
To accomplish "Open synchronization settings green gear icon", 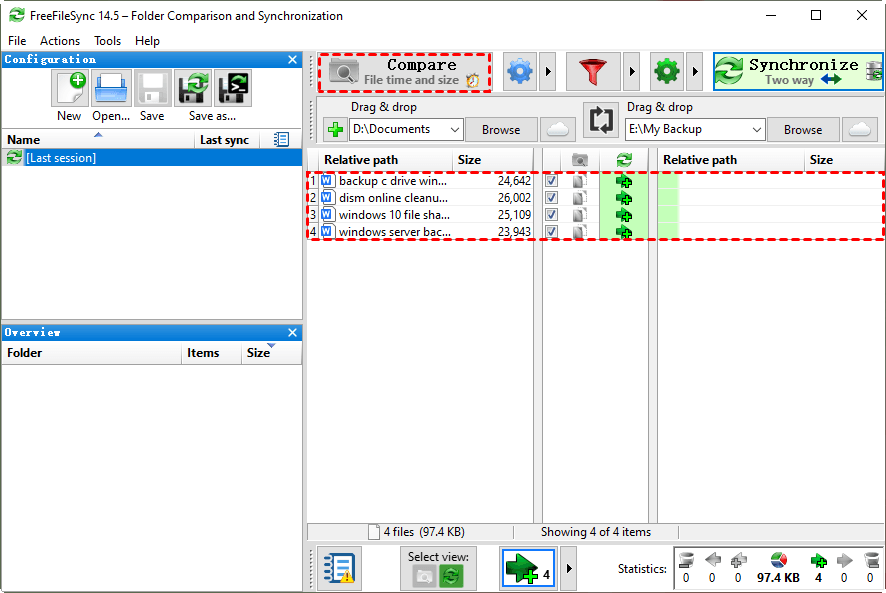I will (x=667, y=72).
